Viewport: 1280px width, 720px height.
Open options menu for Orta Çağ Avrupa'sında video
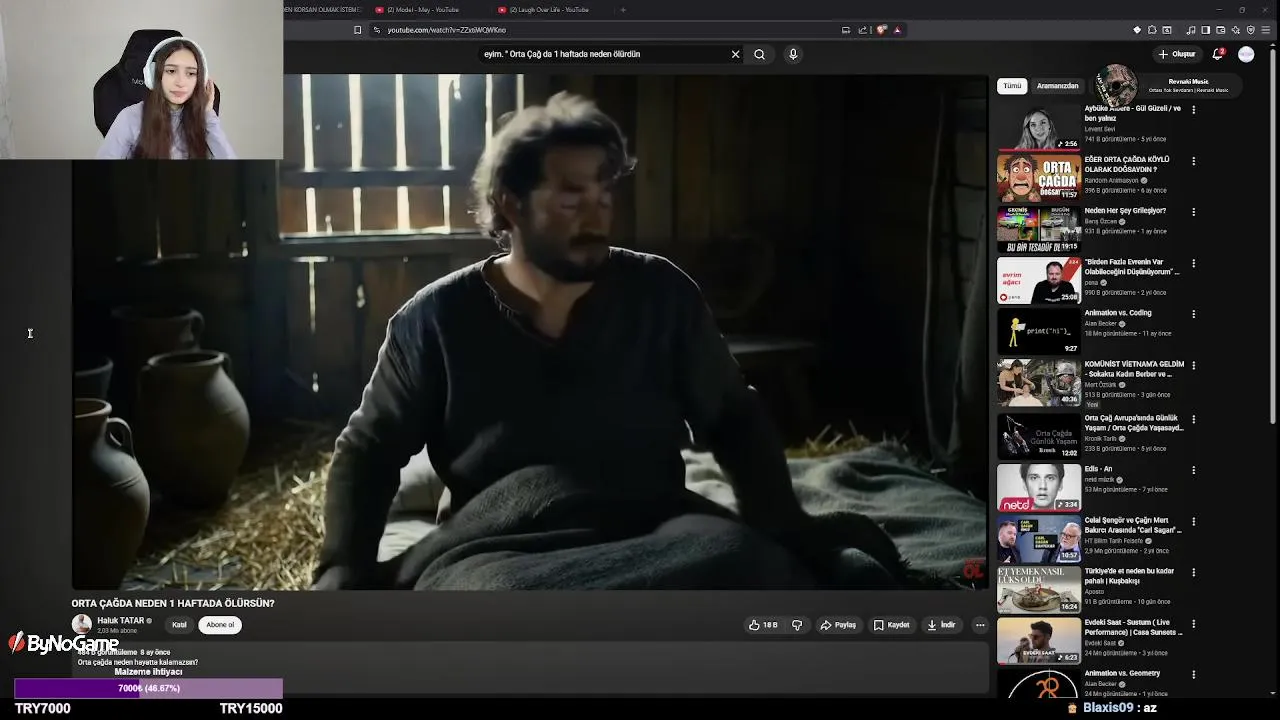[x=1193, y=419]
